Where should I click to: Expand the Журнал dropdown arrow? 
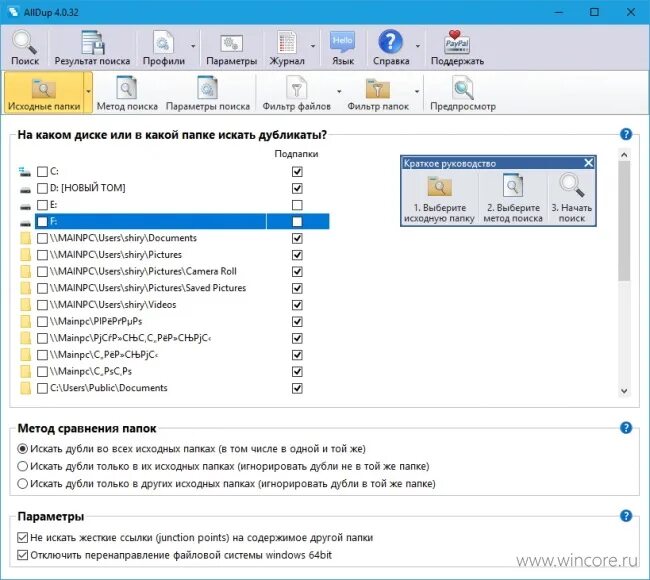tap(313, 46)
